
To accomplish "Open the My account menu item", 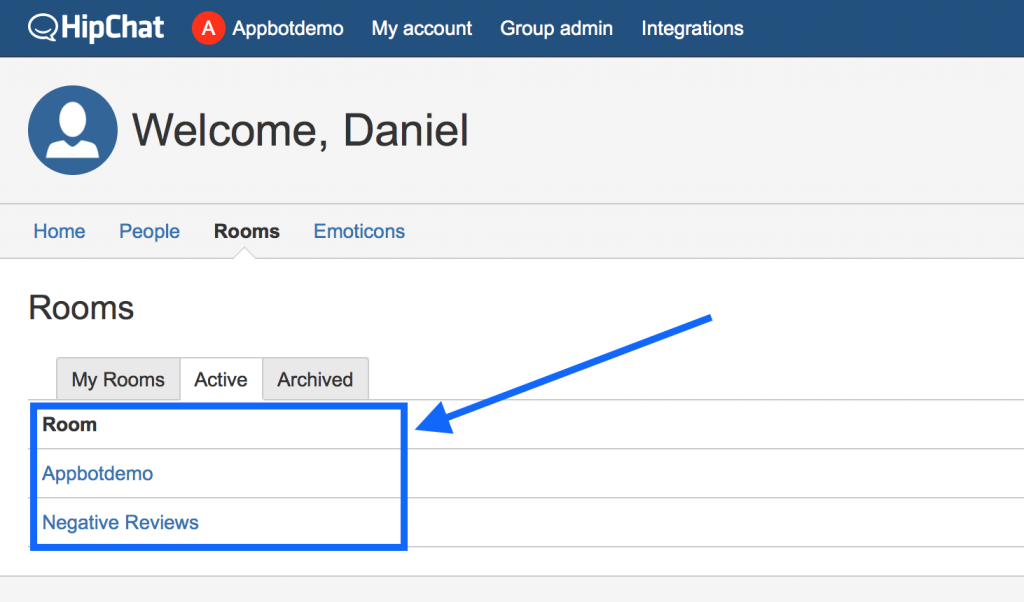I will [422, 28].
